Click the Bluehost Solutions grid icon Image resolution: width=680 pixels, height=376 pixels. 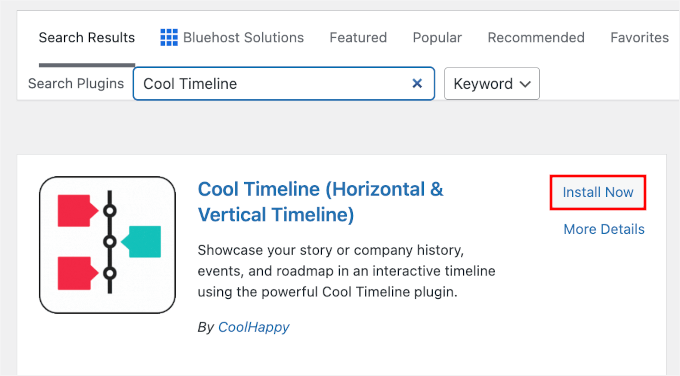169,38
